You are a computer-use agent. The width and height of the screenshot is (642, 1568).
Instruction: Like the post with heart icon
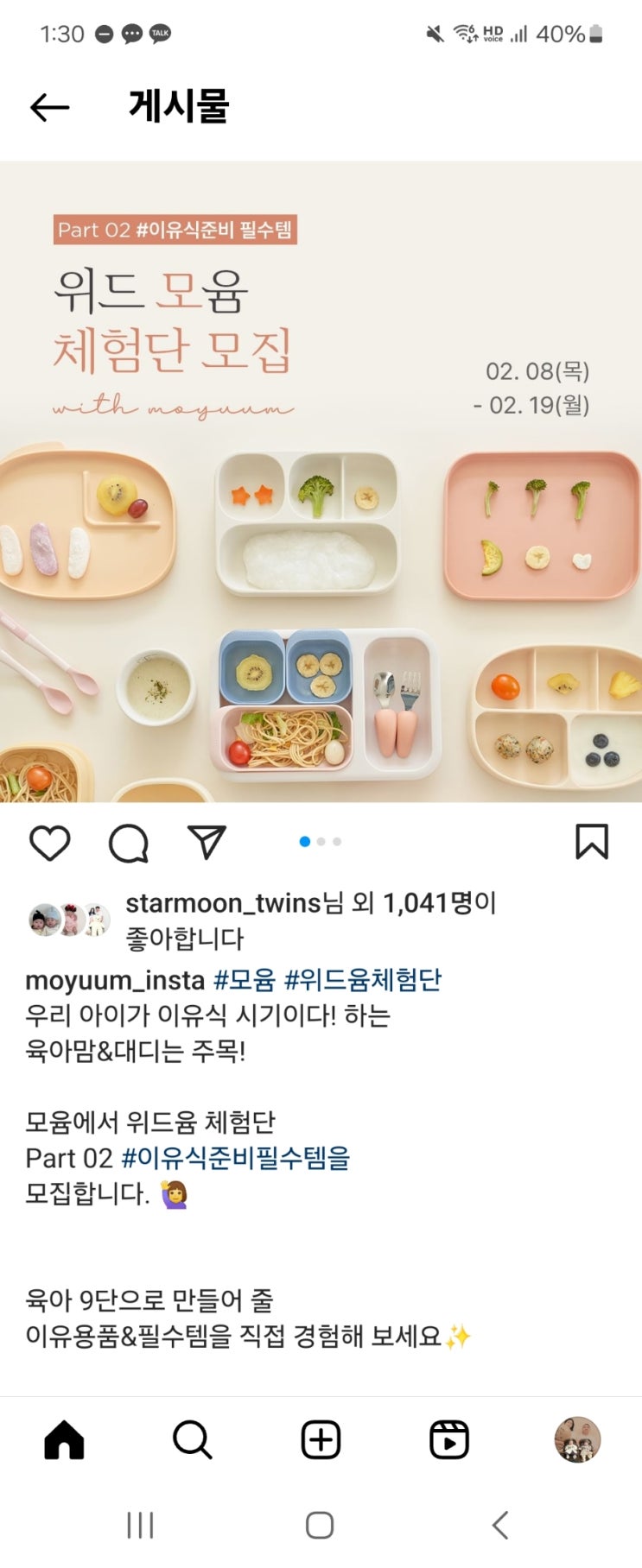coord(50,843)
